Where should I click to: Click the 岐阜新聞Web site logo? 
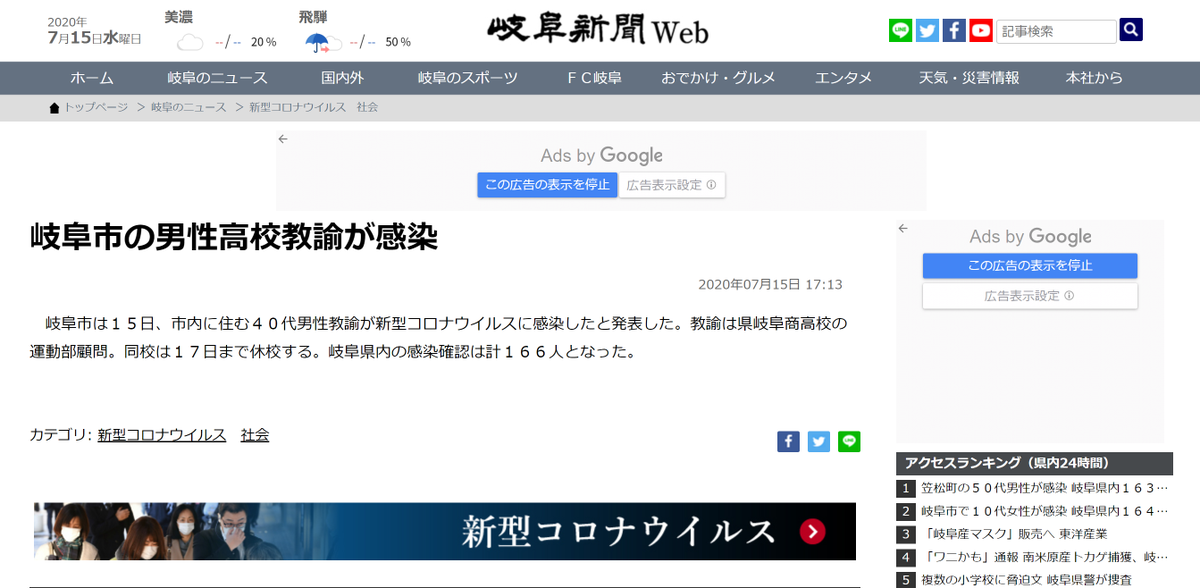[x=598, y=30]
